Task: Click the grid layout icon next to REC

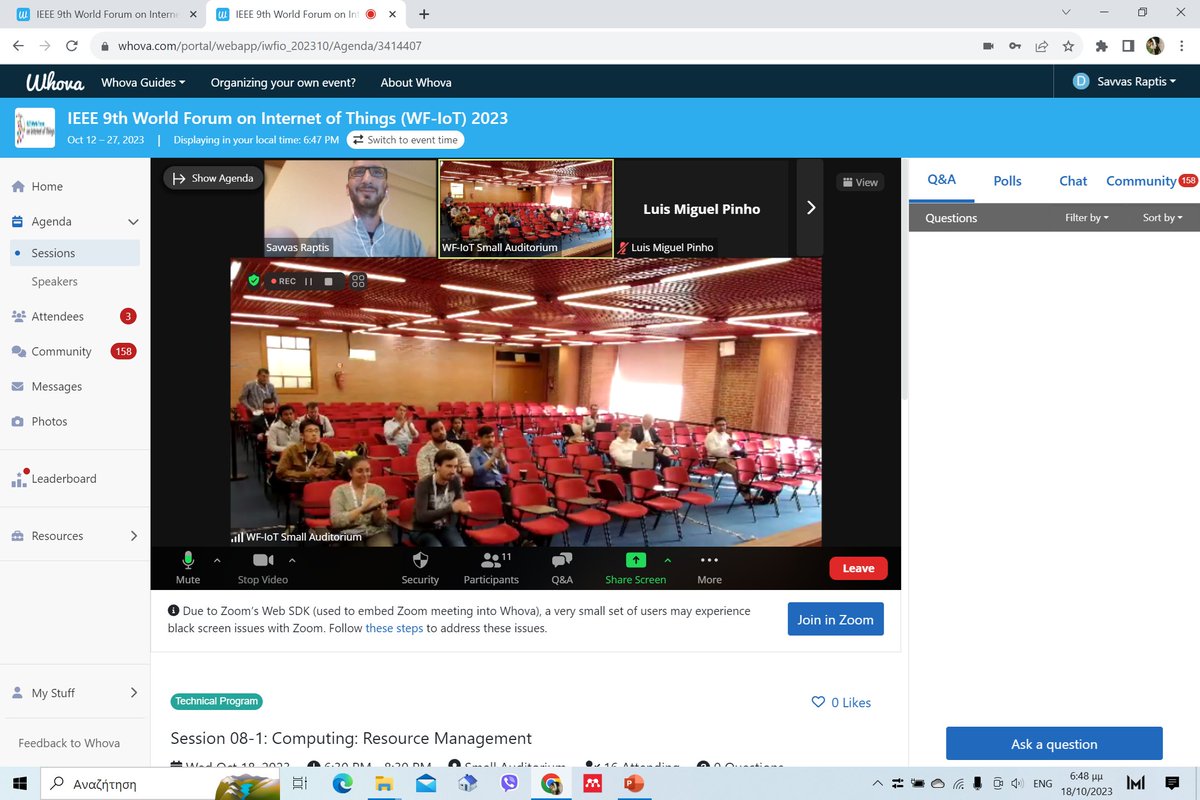Action: click(358, 281)
